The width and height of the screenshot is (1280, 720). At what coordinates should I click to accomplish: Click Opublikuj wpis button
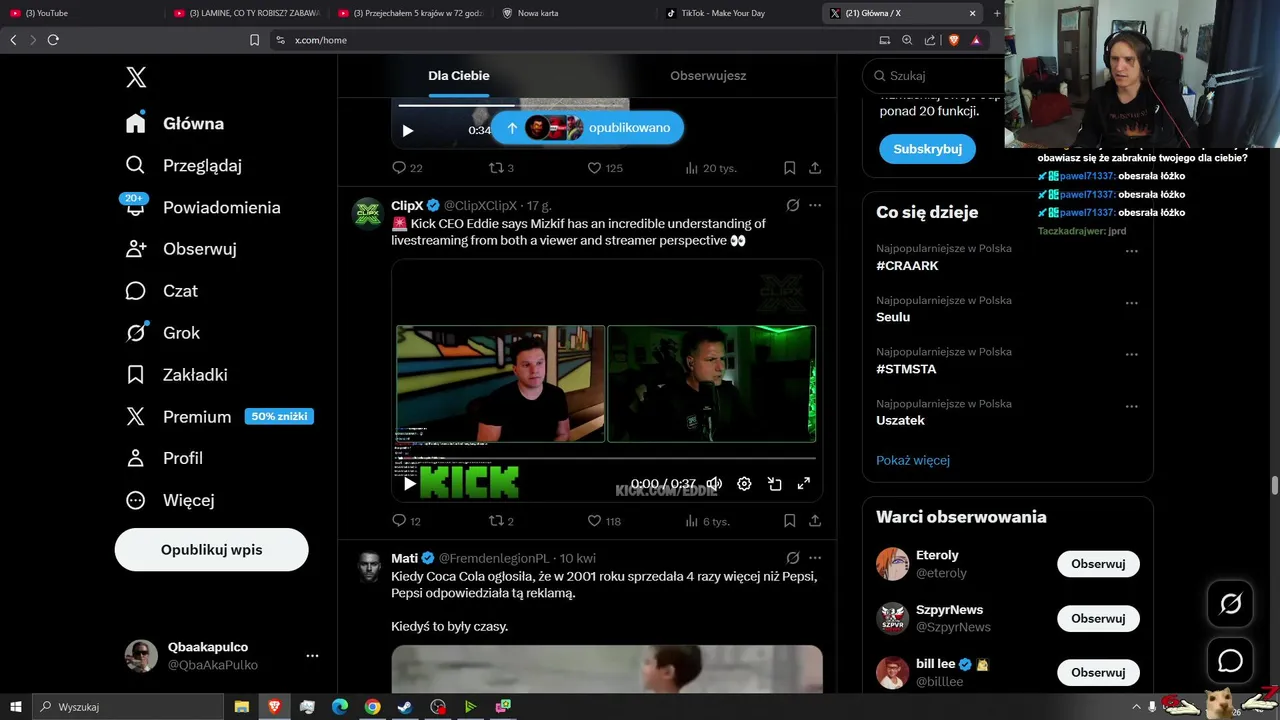pyautogui.click(x=212, y=550)
